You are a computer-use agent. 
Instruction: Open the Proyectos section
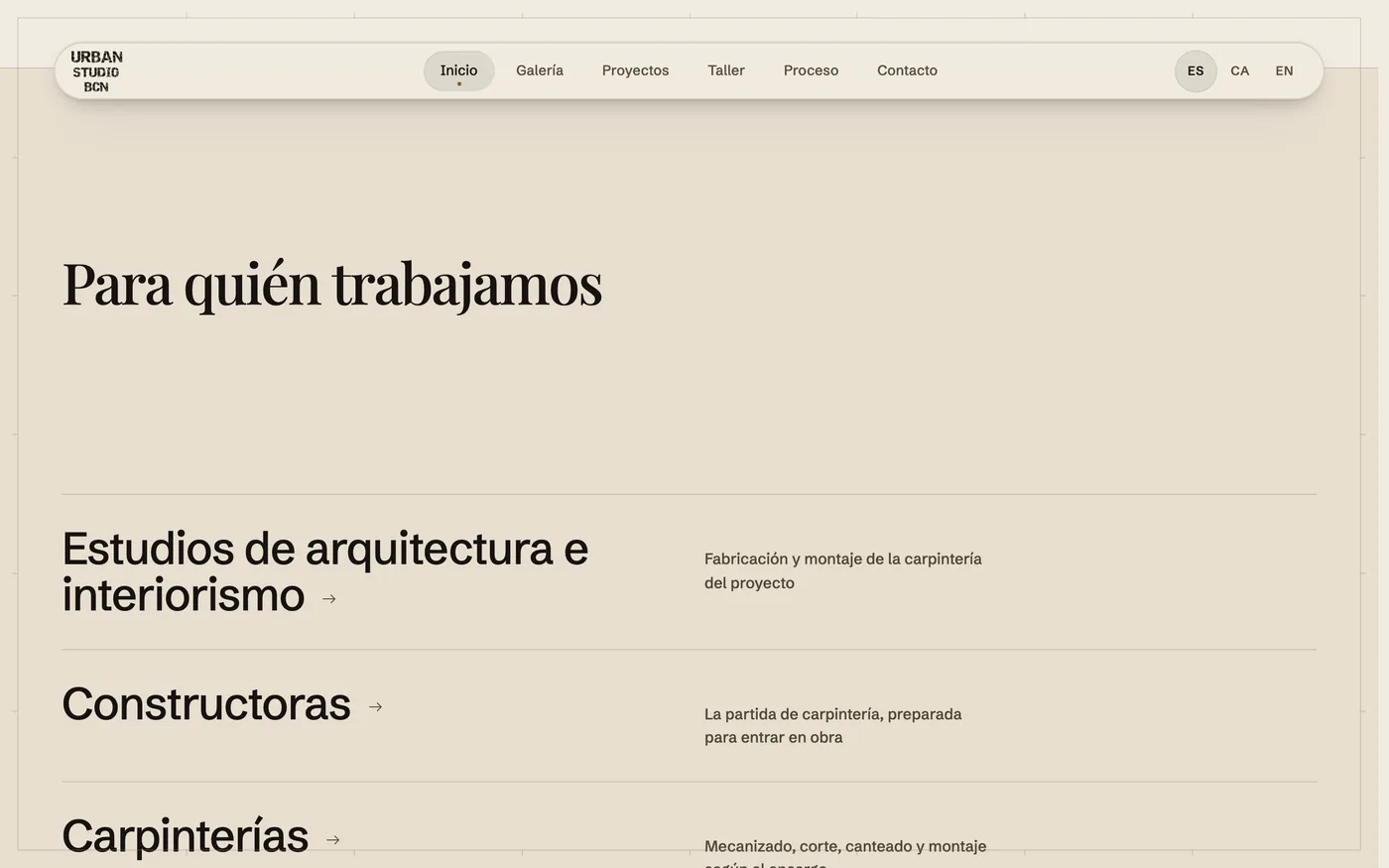click(x=636, y=70)
